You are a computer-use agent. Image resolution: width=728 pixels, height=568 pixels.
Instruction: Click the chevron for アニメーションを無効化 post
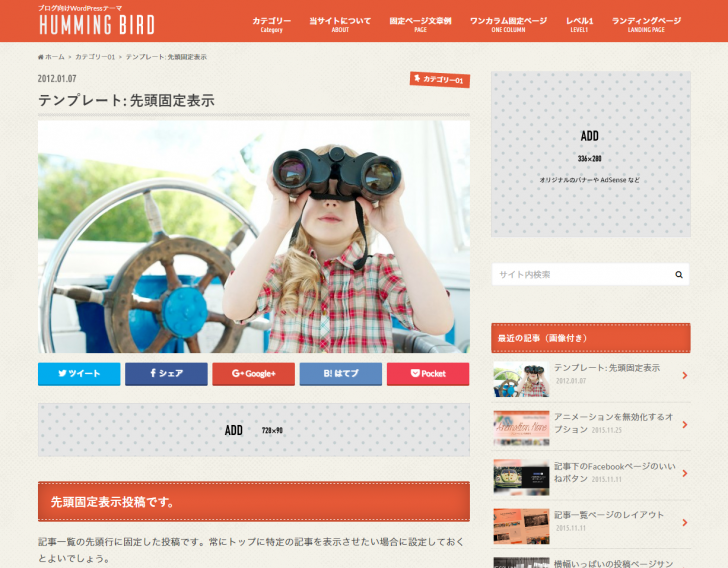coord(685,424)
